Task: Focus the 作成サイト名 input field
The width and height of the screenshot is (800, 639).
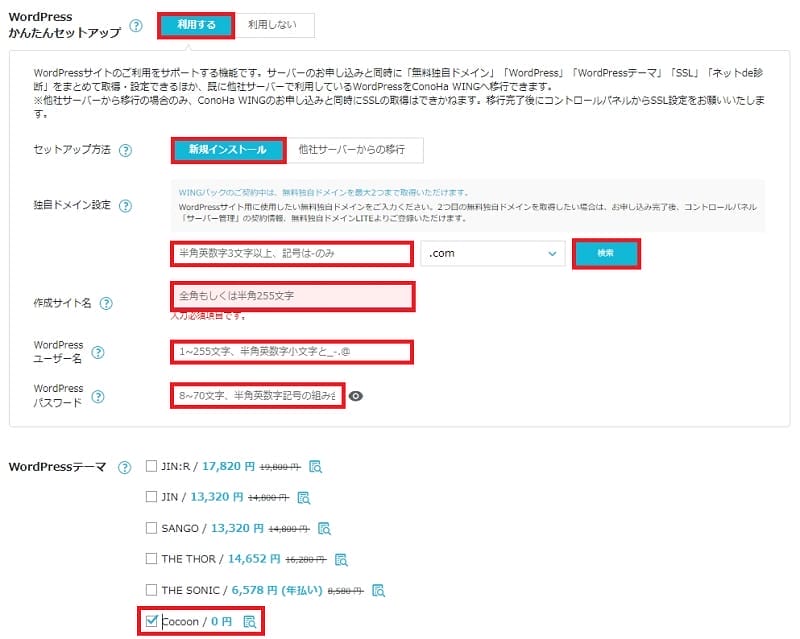Action: coord(290,297)
